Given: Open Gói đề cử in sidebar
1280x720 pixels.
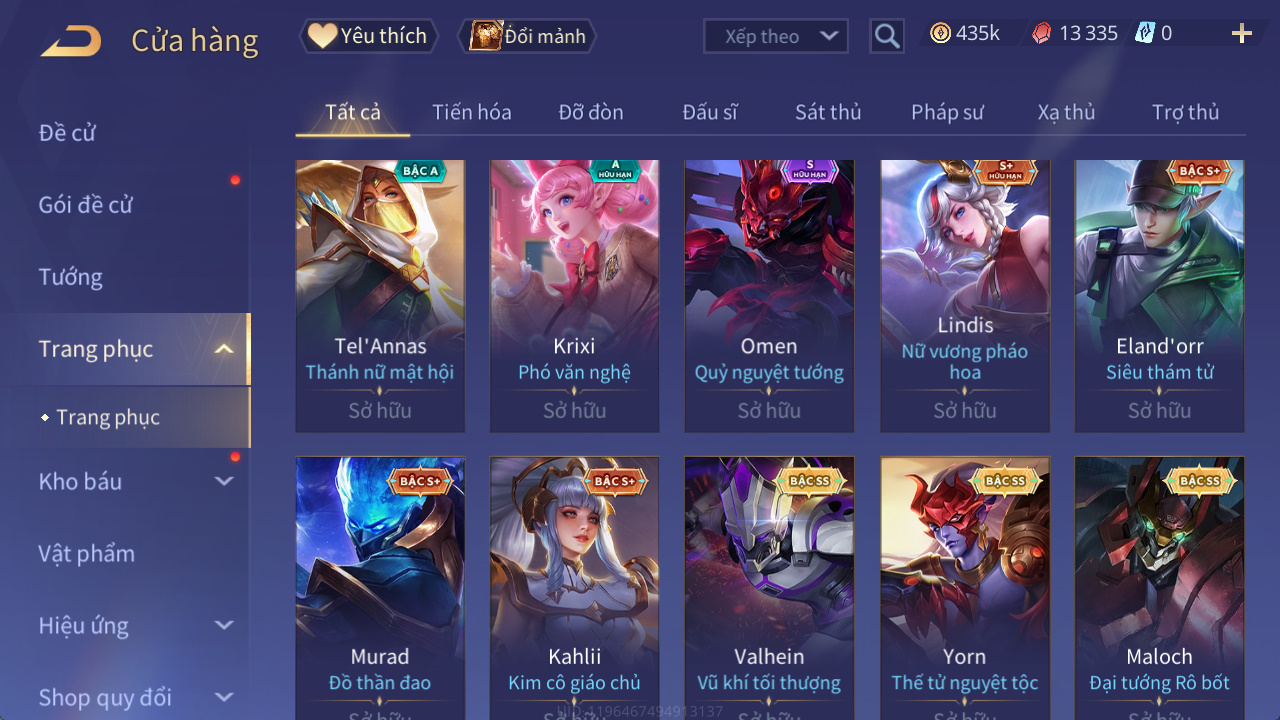Looking at the screenshot, I should pos(86,205).
